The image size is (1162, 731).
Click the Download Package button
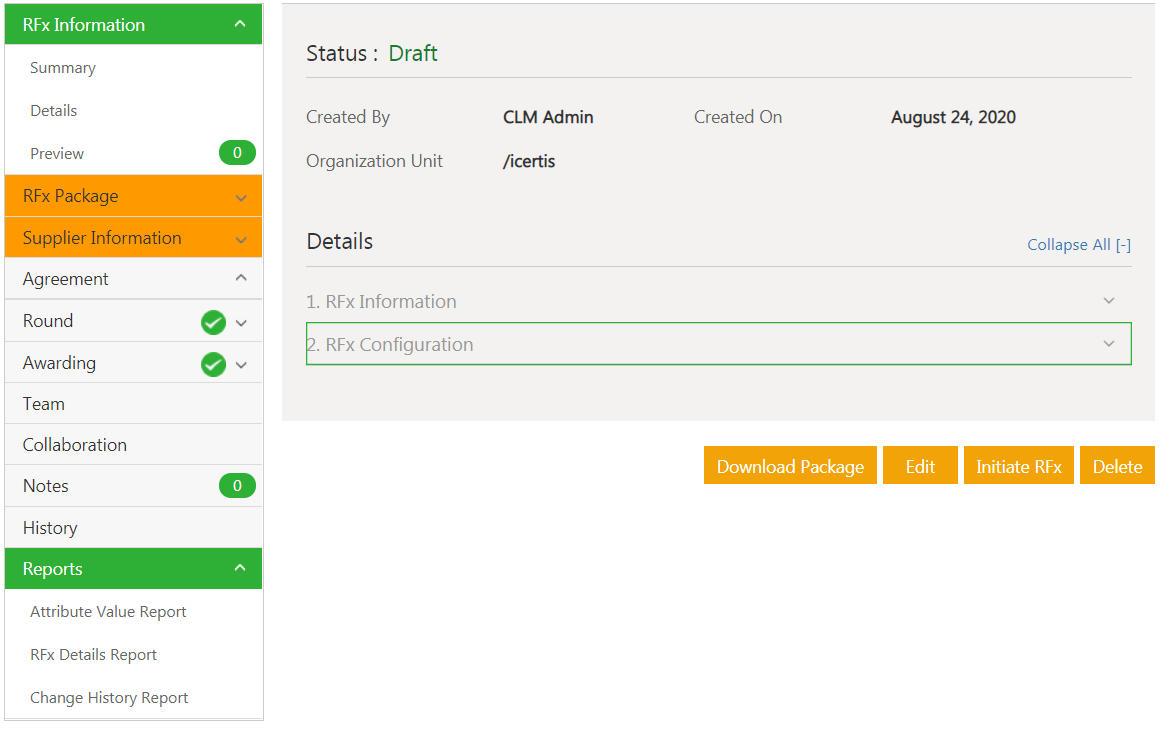(790, 466)
